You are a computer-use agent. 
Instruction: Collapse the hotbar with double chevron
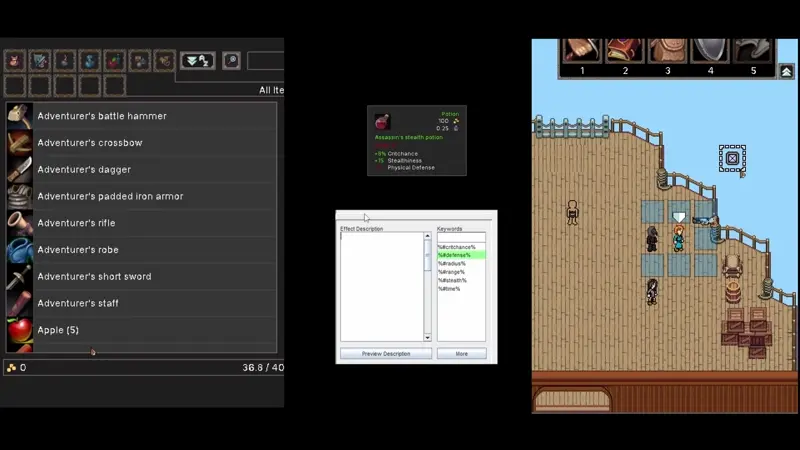coord(786,72)
